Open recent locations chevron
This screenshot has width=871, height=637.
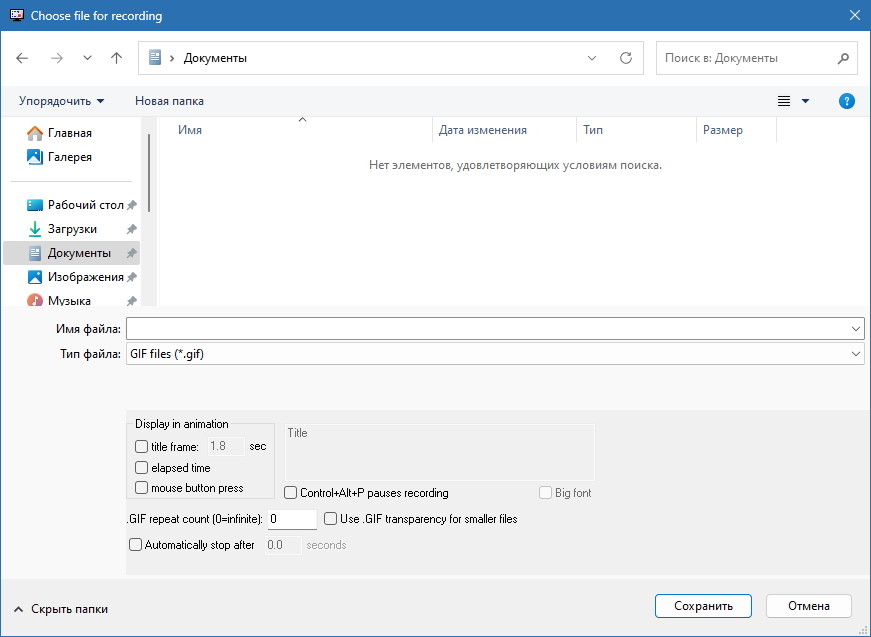[87, 58]
